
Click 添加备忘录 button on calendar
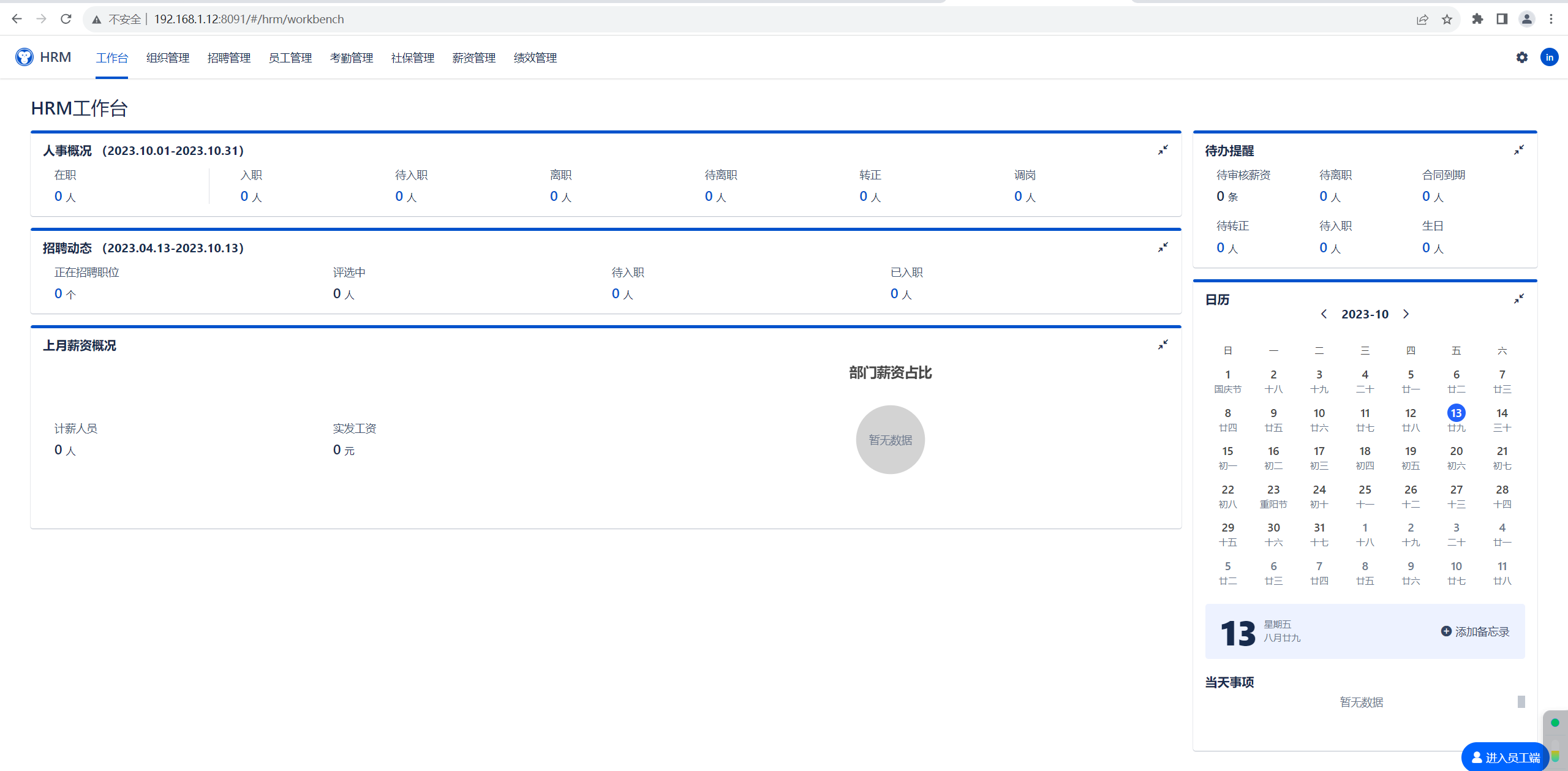1475,630
